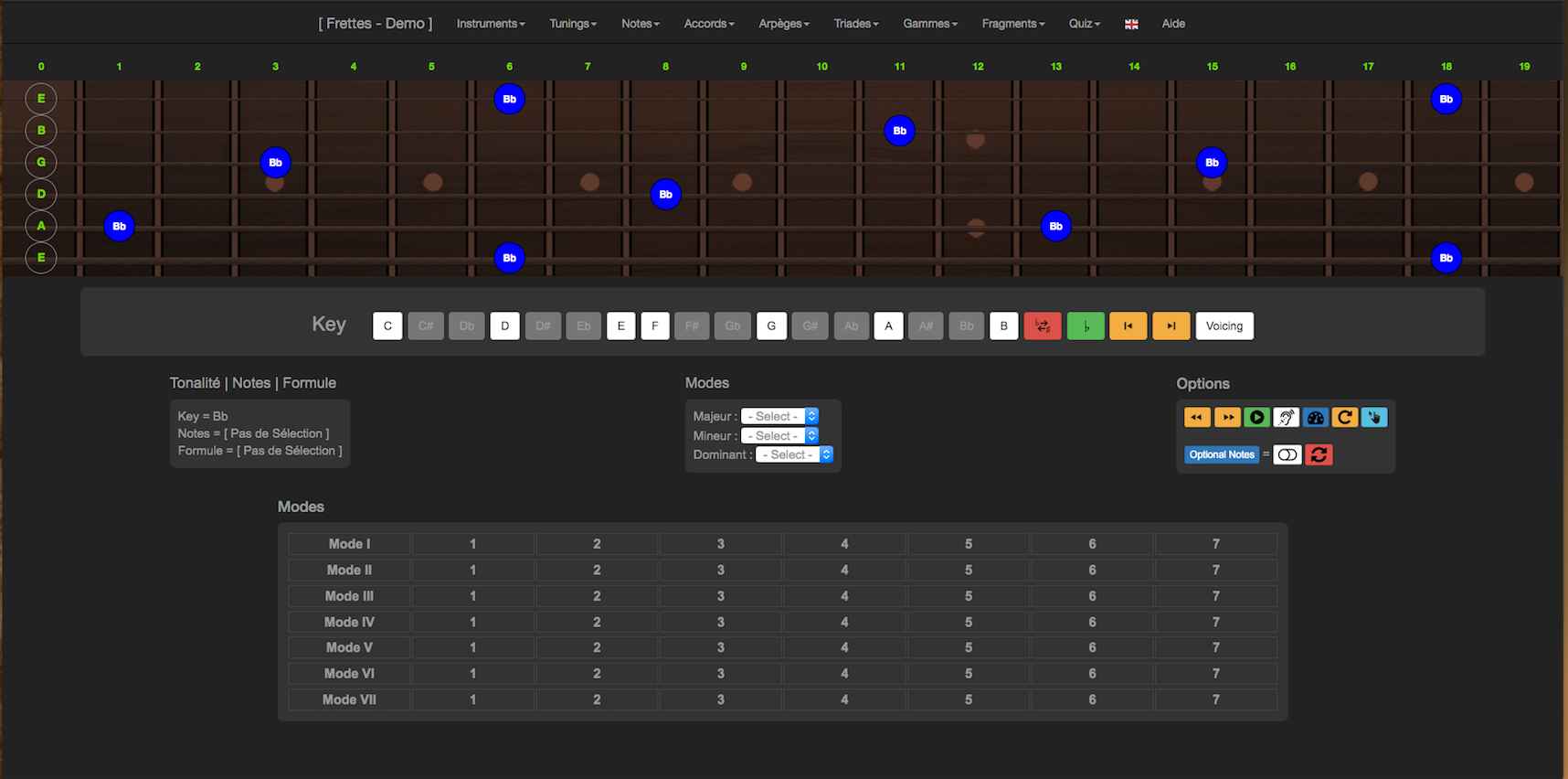Click the Voicing button
This screenshot has width=1568, height=779.
1224,326
